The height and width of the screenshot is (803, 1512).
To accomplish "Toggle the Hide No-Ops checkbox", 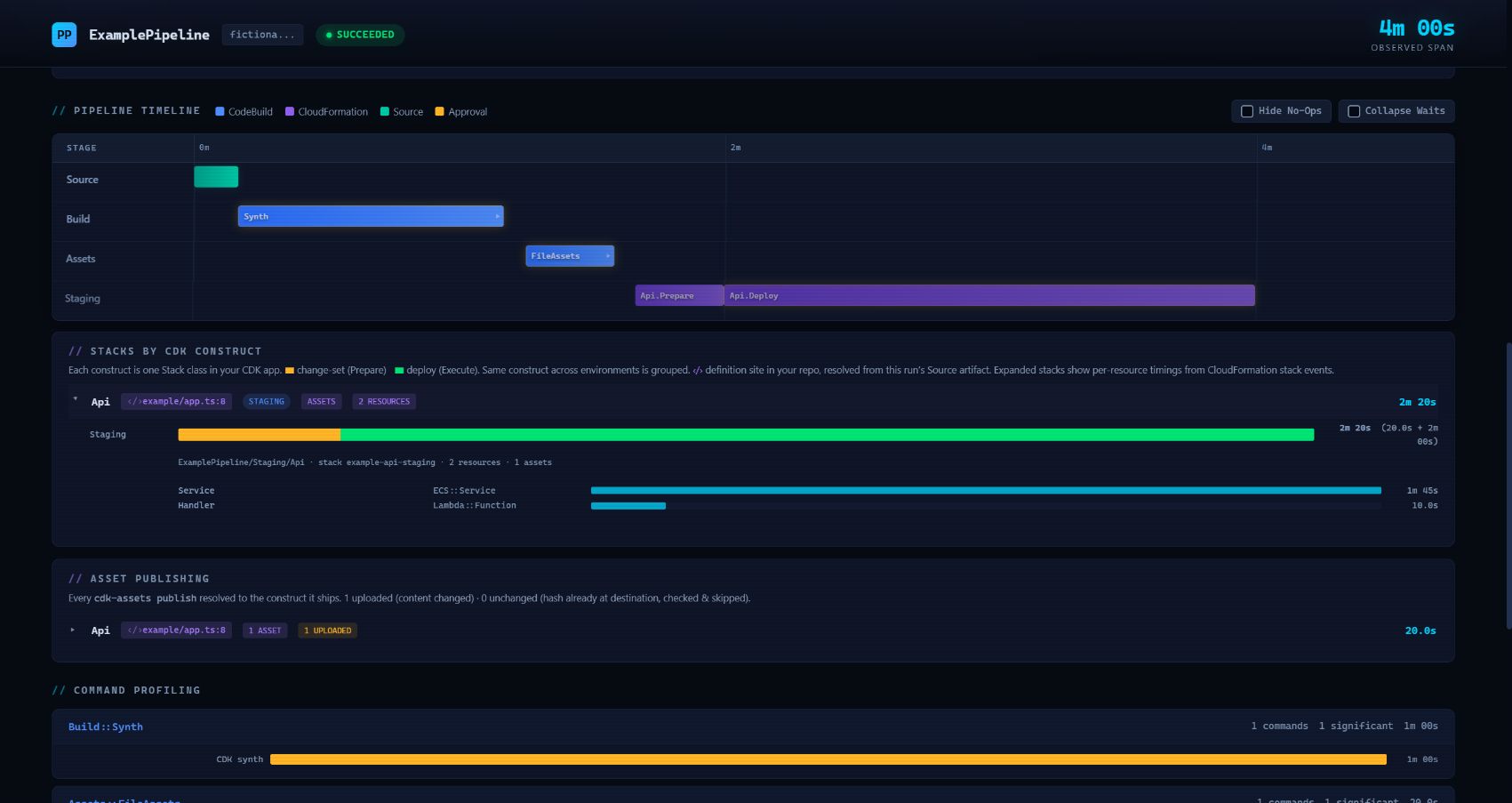I will click(x=1247, y=111).
